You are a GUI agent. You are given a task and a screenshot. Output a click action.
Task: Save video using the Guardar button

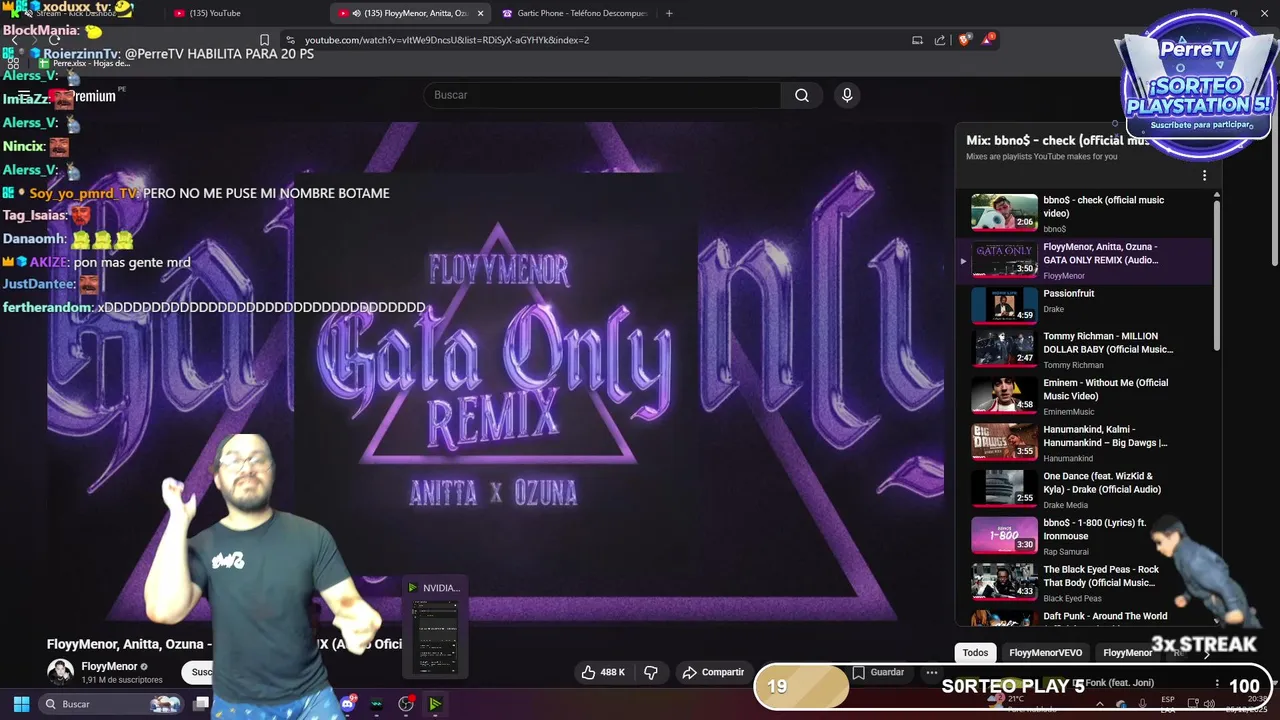[x=879, y=672]
